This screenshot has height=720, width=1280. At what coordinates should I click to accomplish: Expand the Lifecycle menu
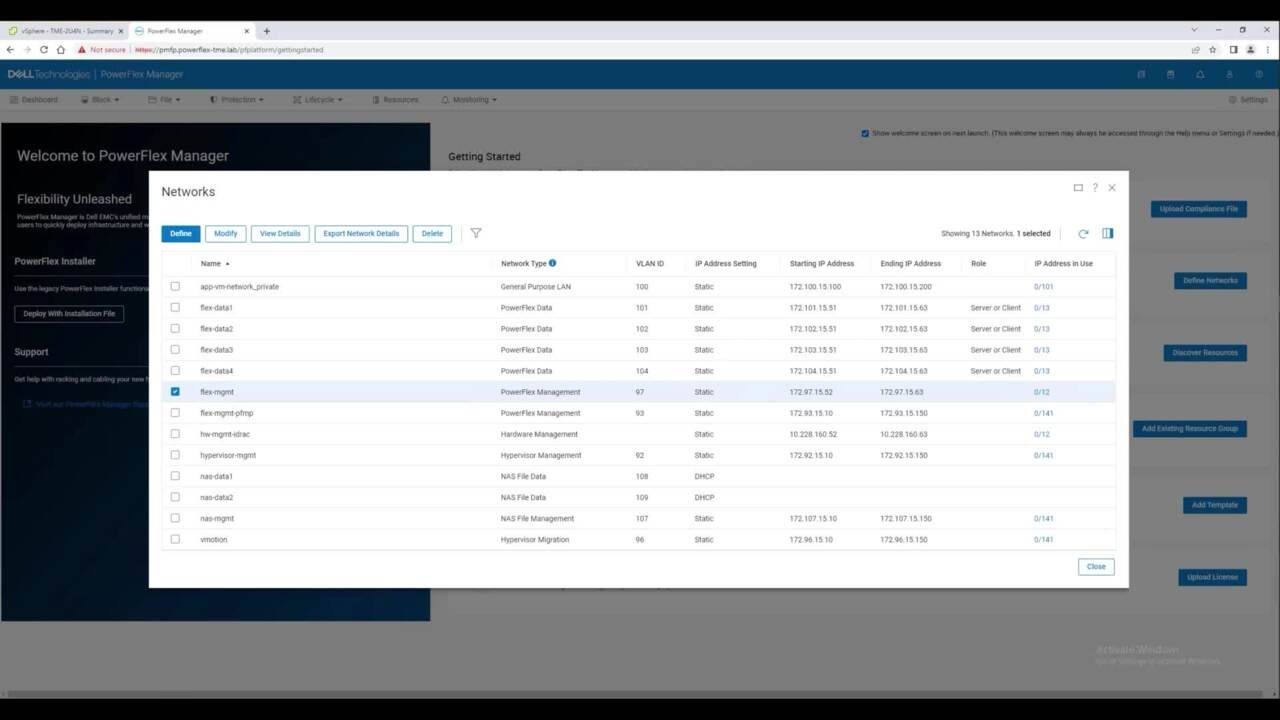pyautogui.click(x=318, y=100)
